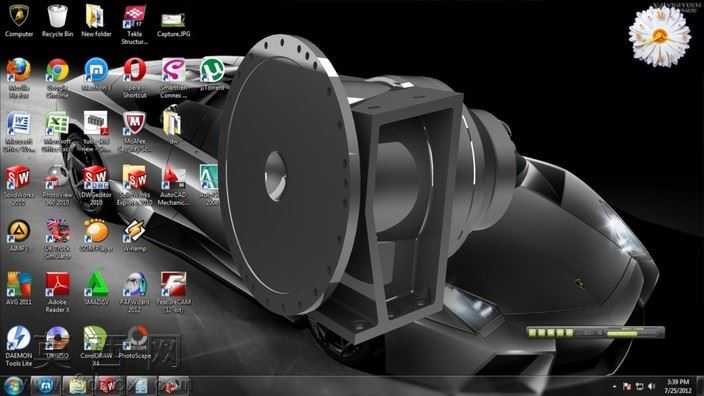The width and height of the screenshot is (704, 396).
Task: Launch the Tekla Structures shortcut
Action: tap(134, 25)
